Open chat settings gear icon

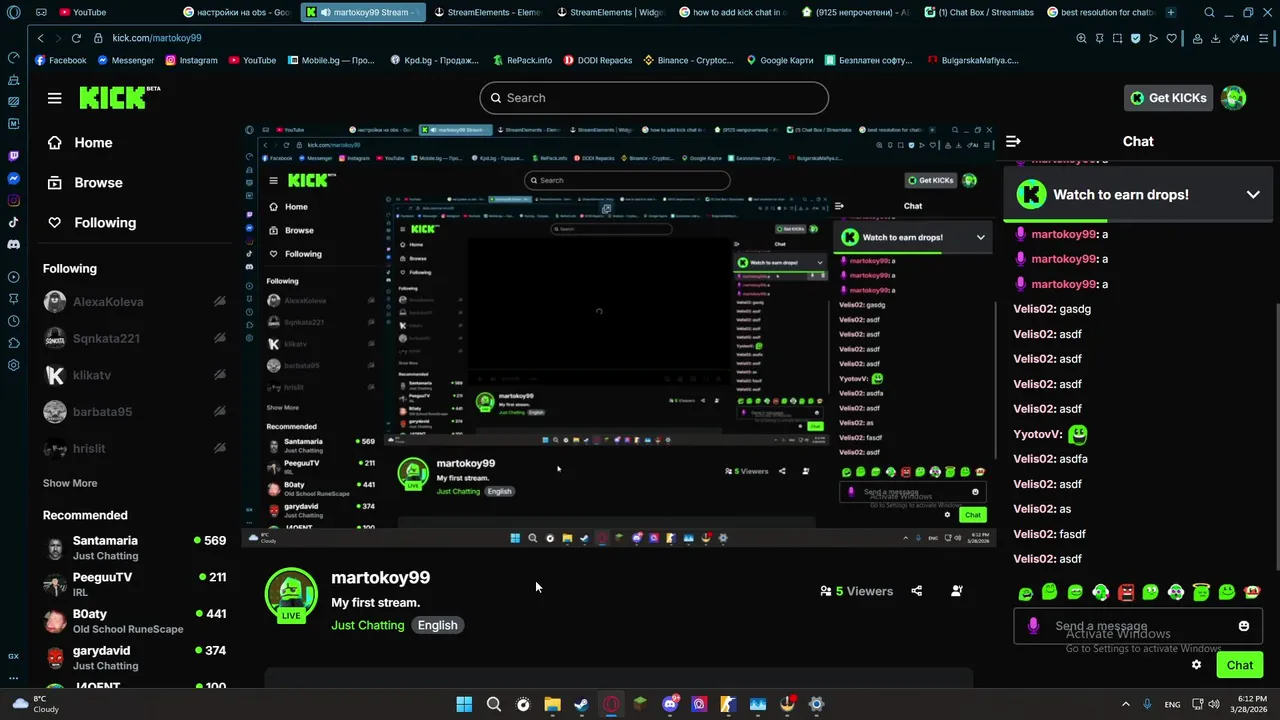[x=1196, y=665]
